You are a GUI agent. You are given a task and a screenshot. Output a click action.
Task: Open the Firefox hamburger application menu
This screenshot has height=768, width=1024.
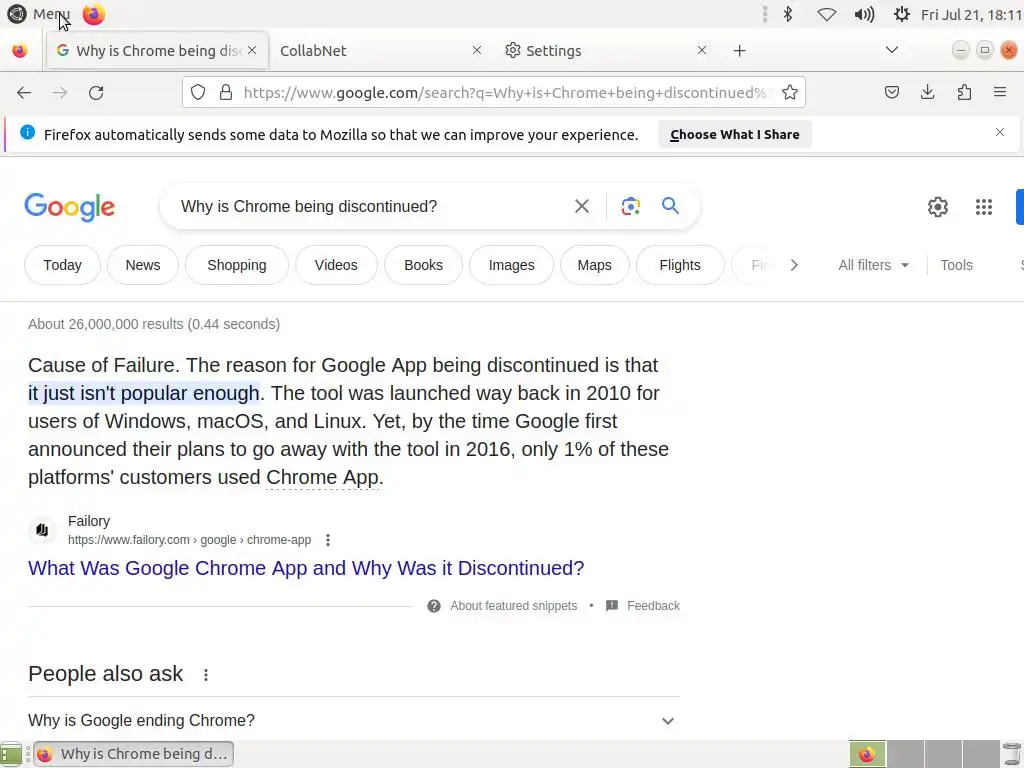coord(999,92)
